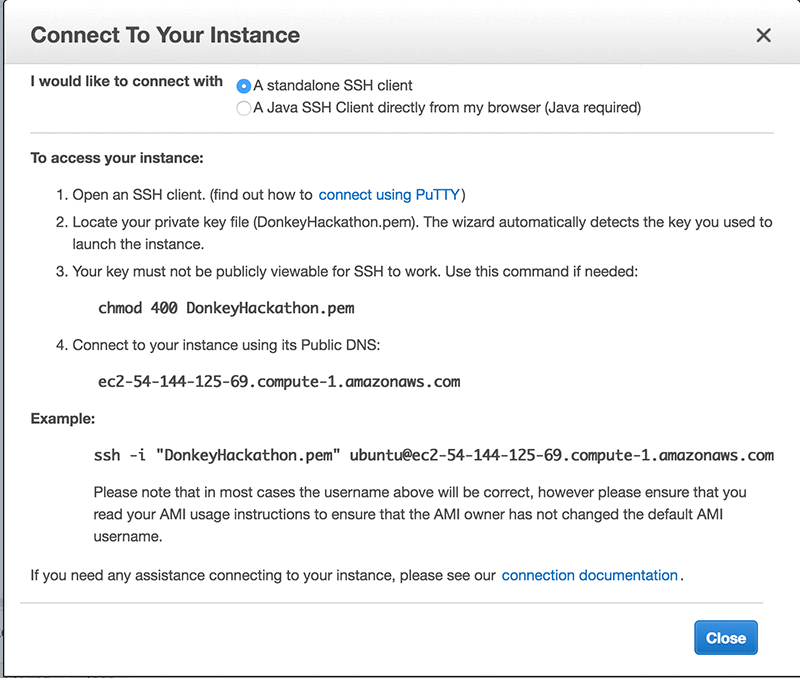Open the connect using PuTTY link
The image size is (800, 678).
pos(391,195)
